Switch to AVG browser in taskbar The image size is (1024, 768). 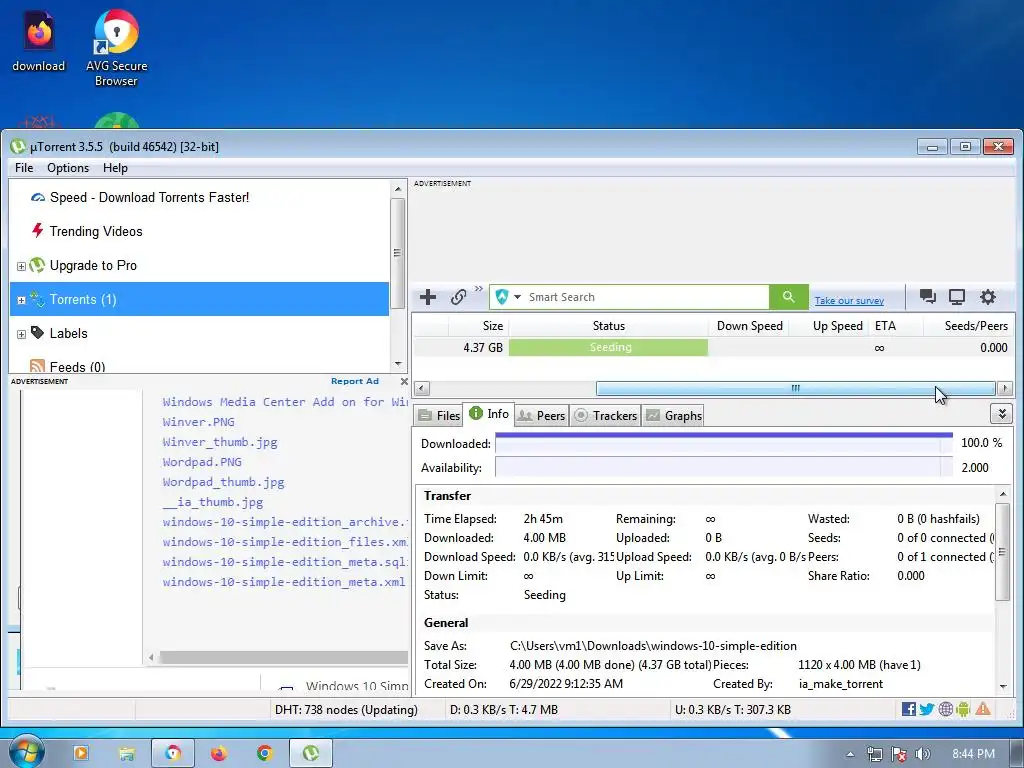click(x=173, y=754)
